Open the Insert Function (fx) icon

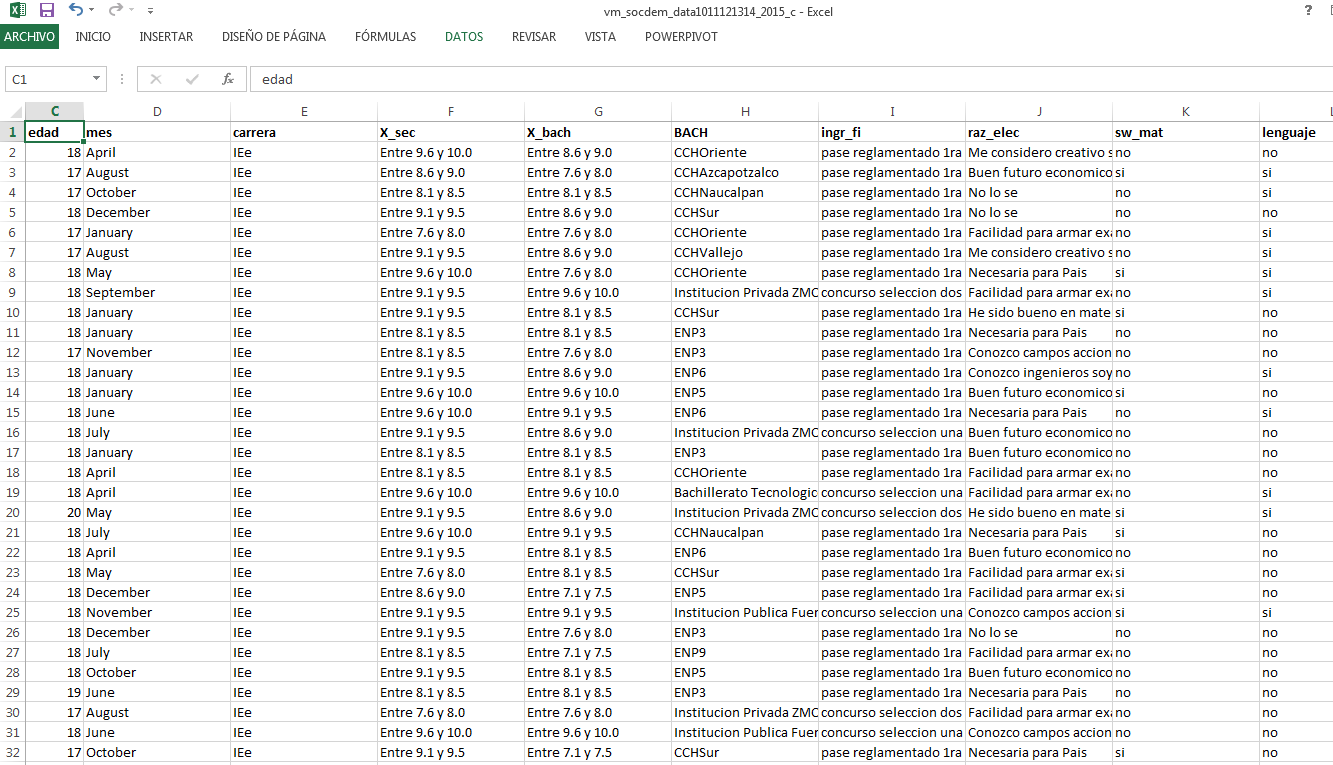coord(227,79)
